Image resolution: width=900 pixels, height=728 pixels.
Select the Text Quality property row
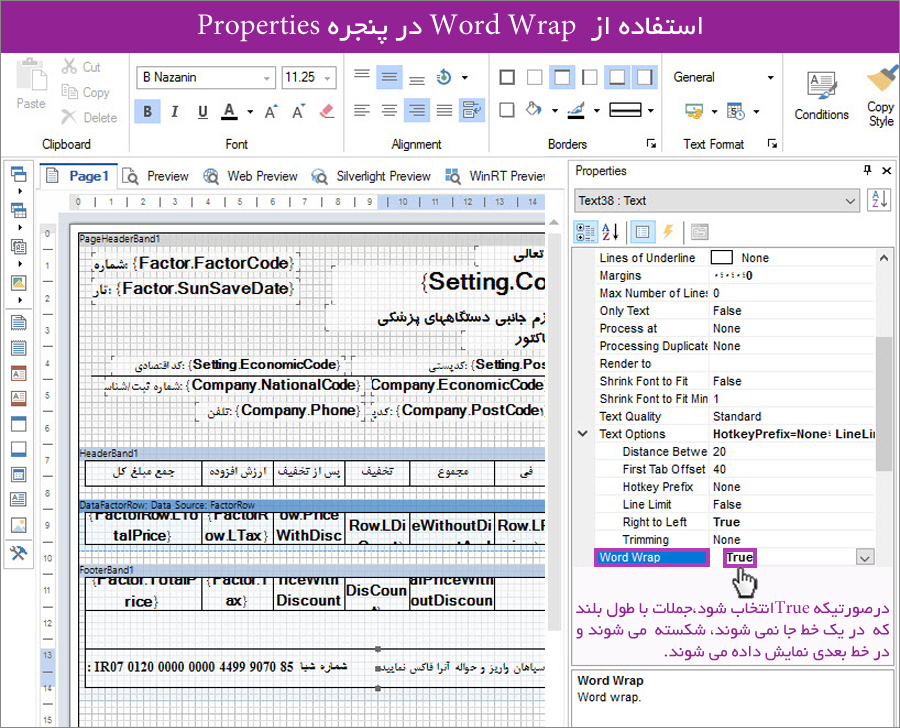(x=735, y=416)
